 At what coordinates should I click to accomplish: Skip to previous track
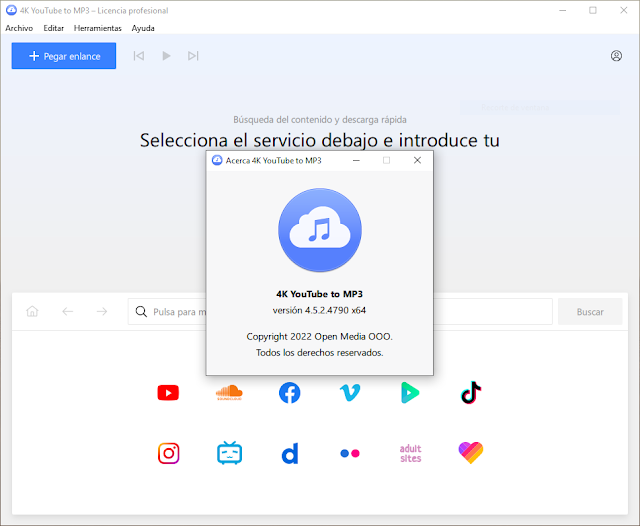pyautogui.click(x=139, y=56)
